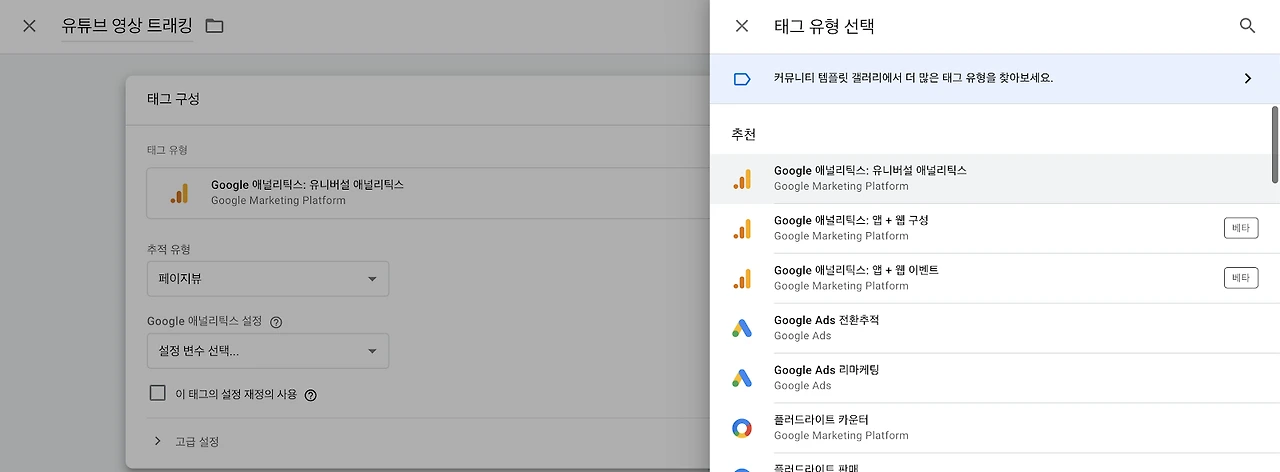Click '베타' badge on 앱 + 웹 구성 row
The image size is (1280, 472).
(x=1241, y=228)
